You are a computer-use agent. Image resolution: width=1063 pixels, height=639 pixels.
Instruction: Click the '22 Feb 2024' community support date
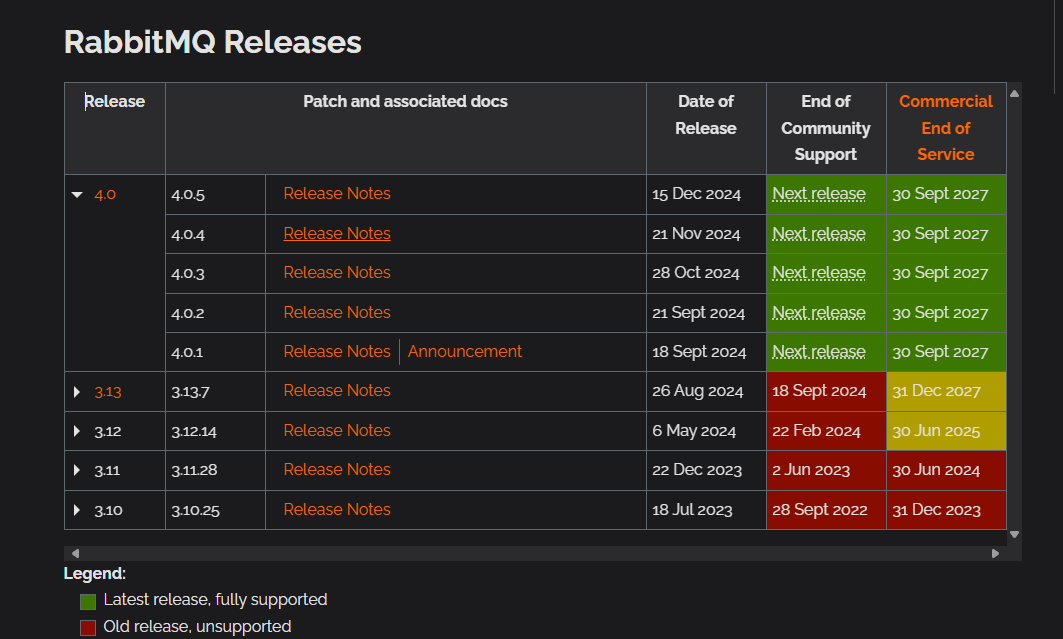[x=816, y=430]
